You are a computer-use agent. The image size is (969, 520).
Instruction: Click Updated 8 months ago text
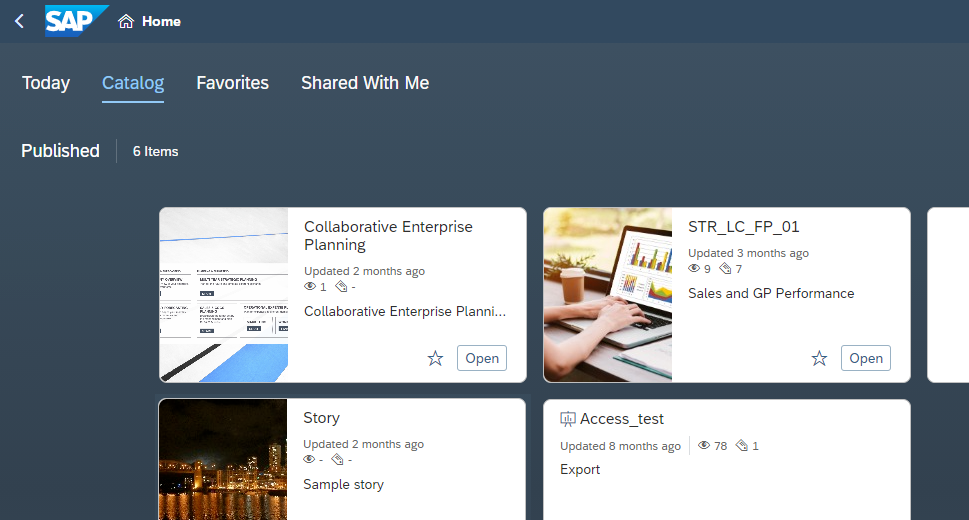pyautogui.click(x=620, y=446)
